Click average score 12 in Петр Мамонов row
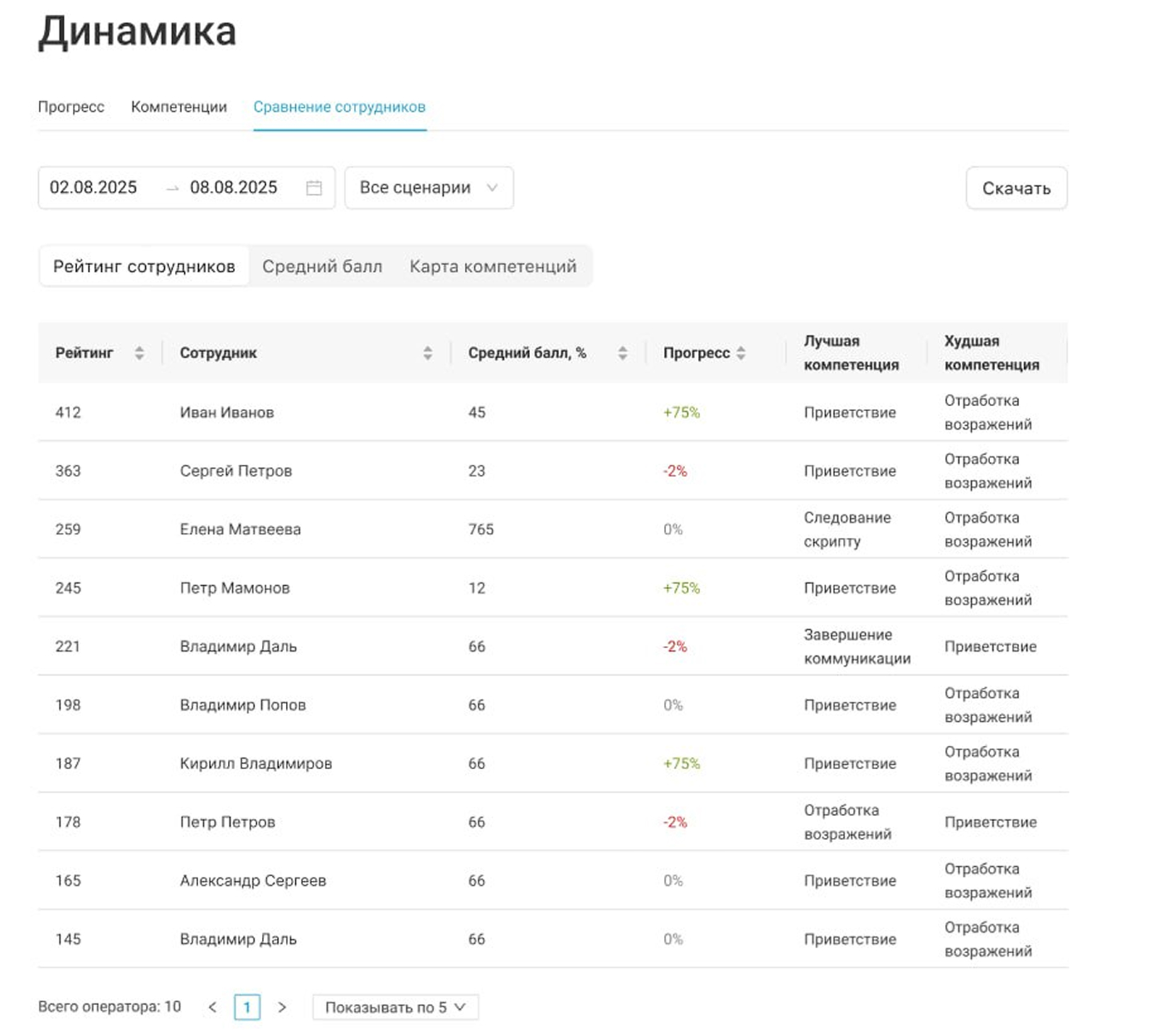Screen dimensions: 1165x1036 point(476,588)
